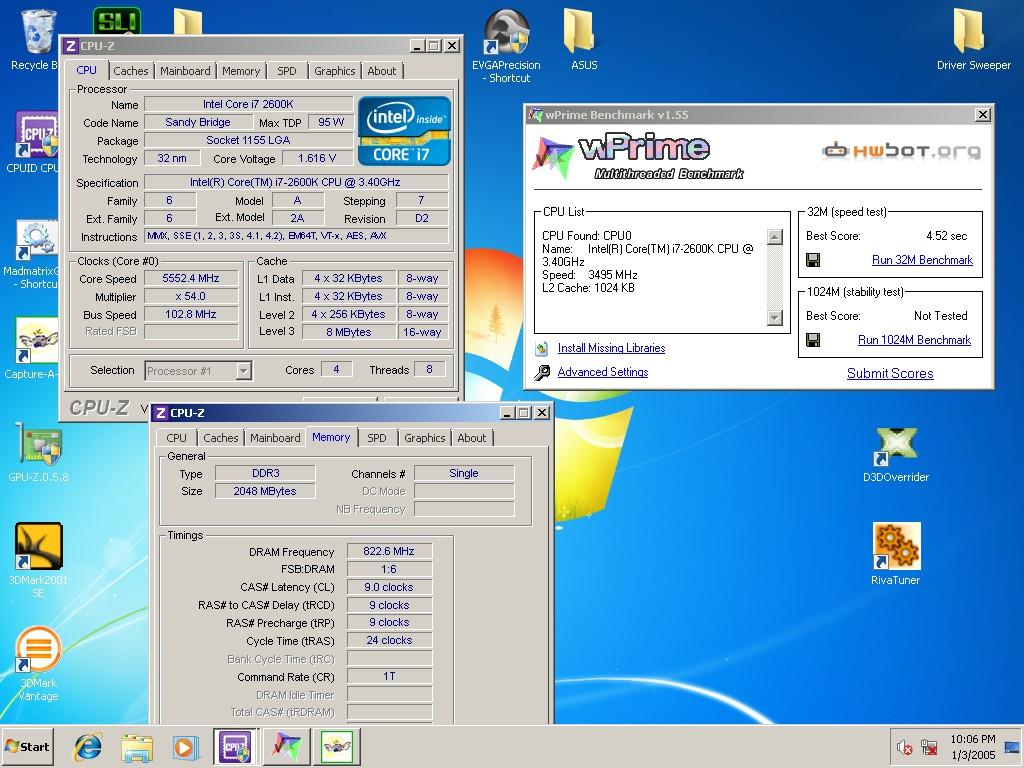Open Caches tab in lower CPU-Z window
This screenshot has width=1024, height=768.
(221, 438)
